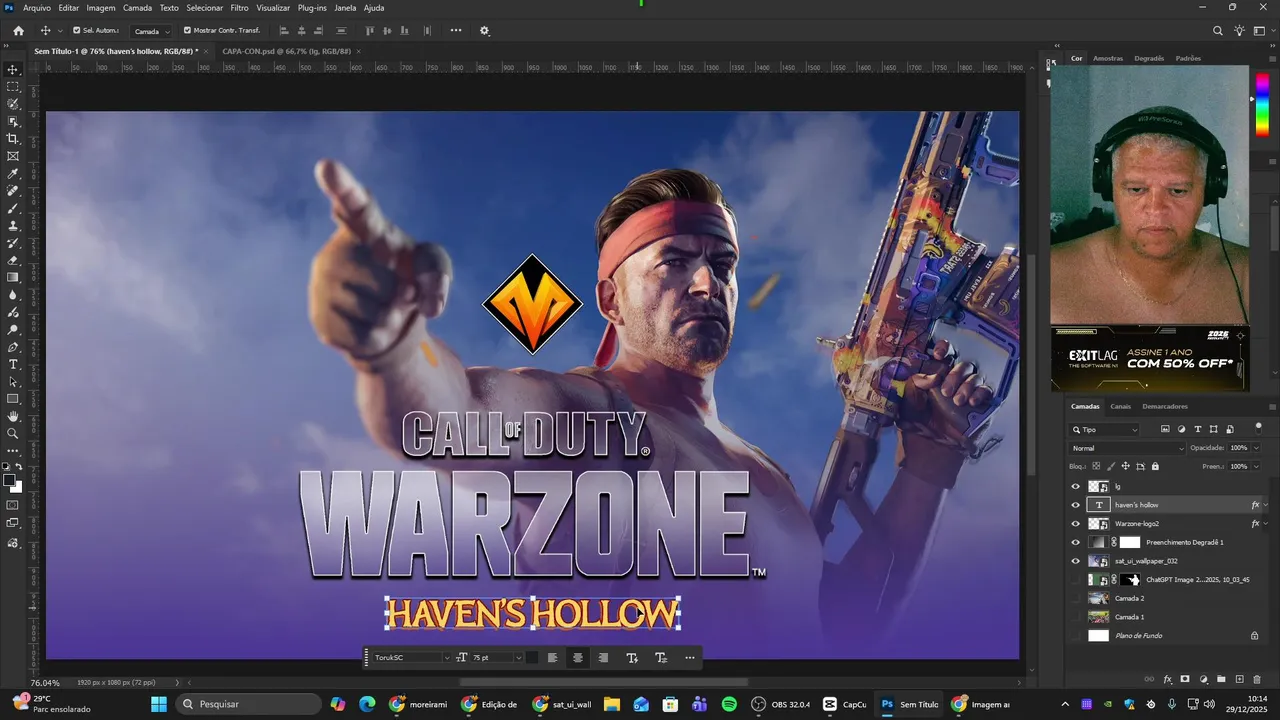This screenshot has height=720, width=1280.
Task: Toggle Quick Mask mode icon
Action: click(x=13, y=505)
